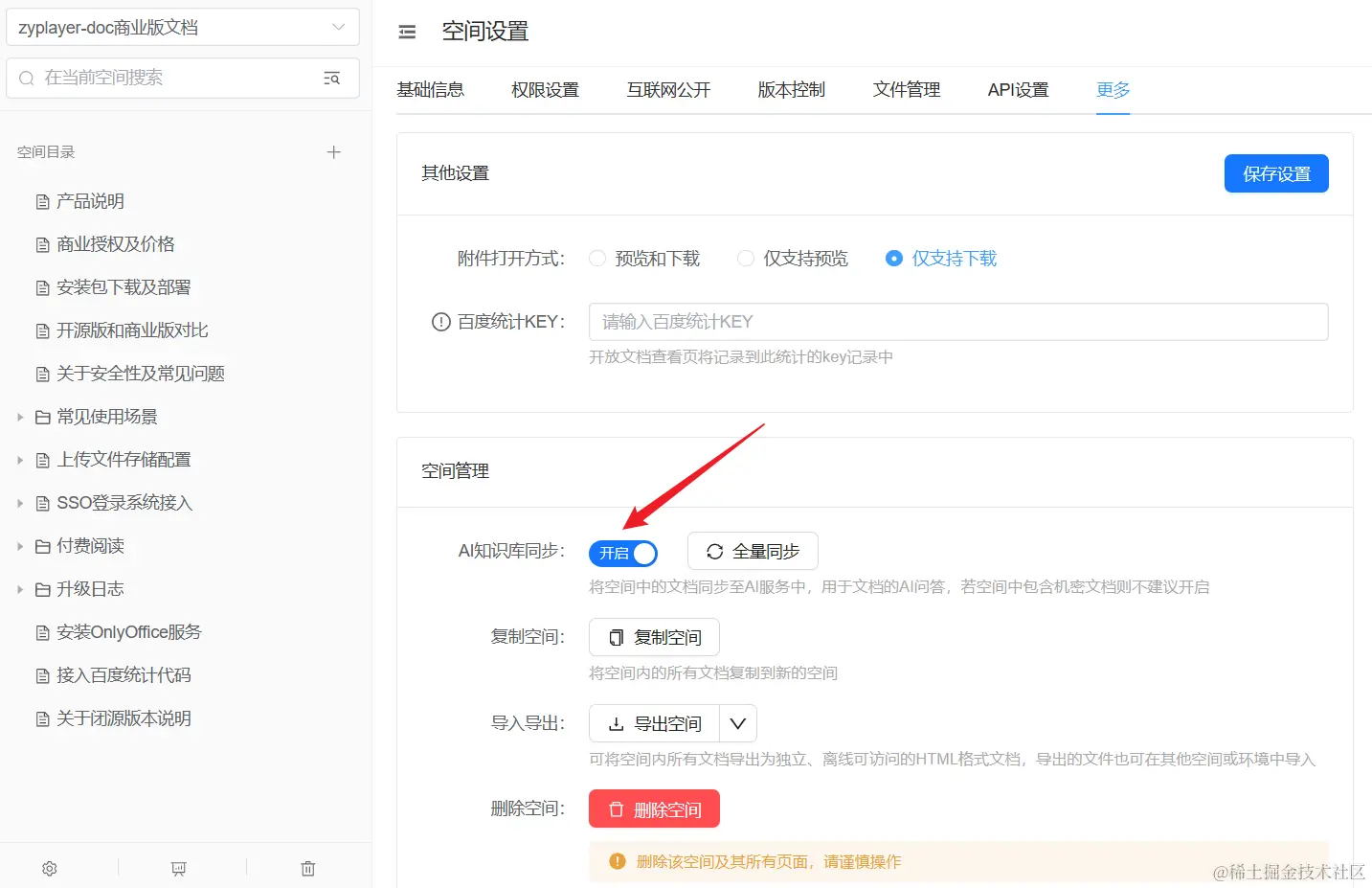
Task: Open the 权限设置 tab
Action: click(x=546, y=90)
